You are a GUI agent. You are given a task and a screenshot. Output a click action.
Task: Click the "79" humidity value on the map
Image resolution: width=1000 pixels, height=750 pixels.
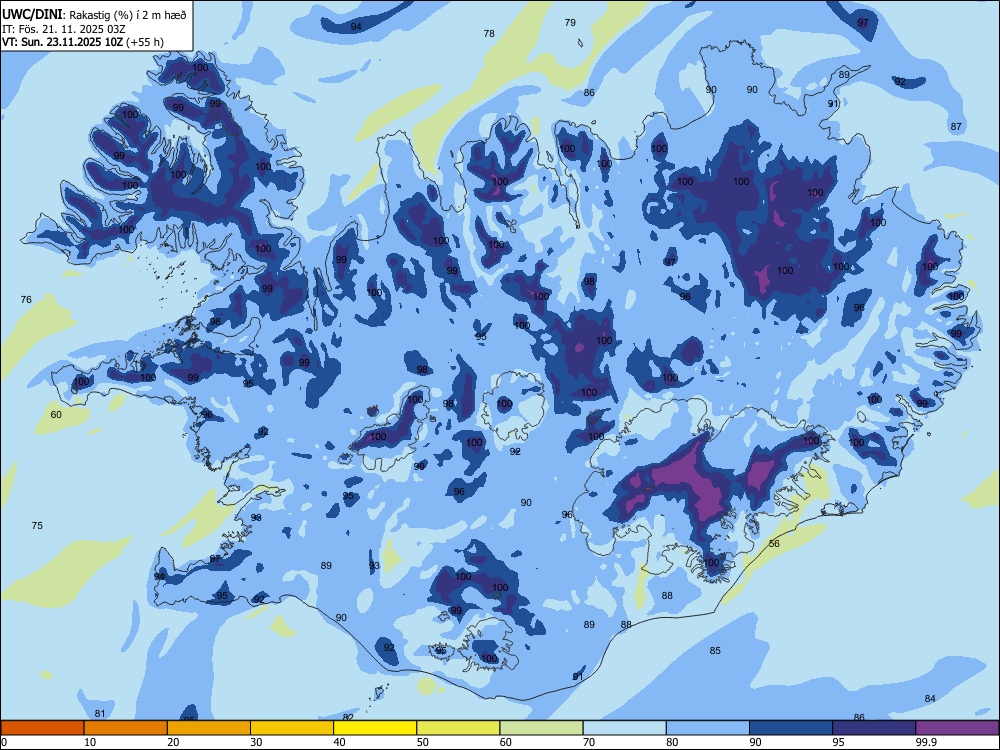pyautogui.click(x=570, y=22)
